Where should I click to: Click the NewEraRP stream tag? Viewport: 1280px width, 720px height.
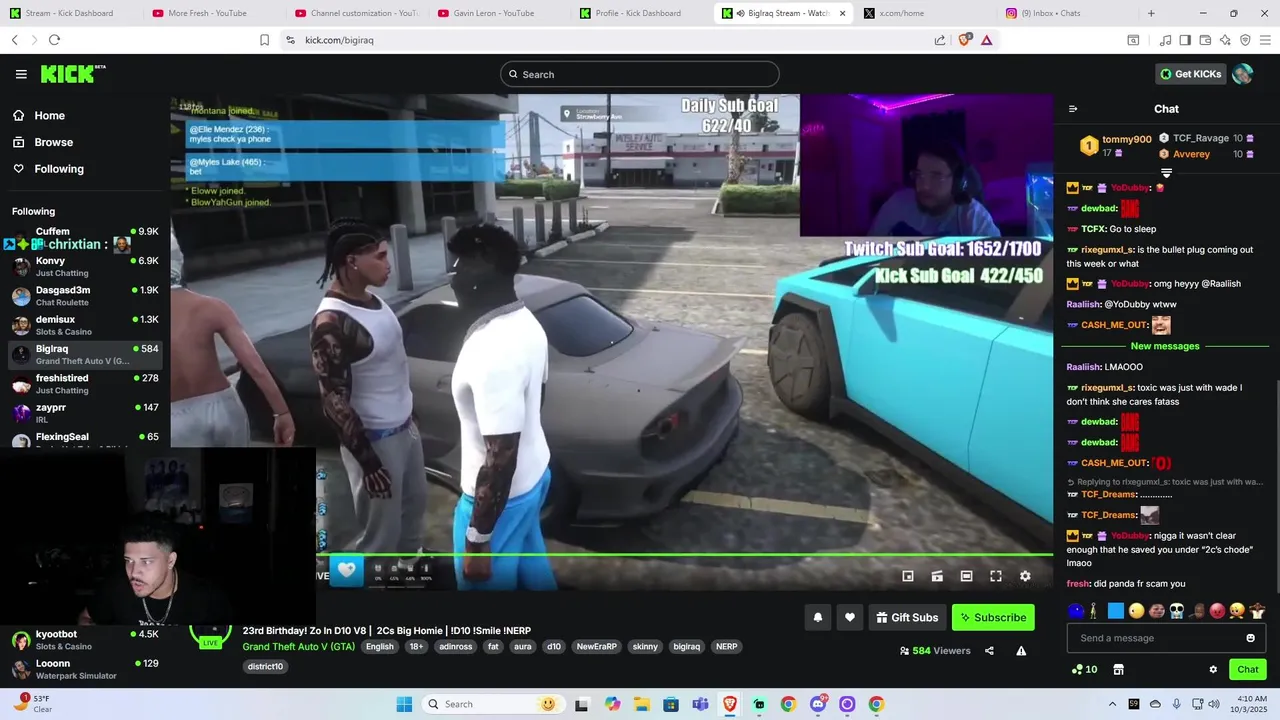coord(597,647)
